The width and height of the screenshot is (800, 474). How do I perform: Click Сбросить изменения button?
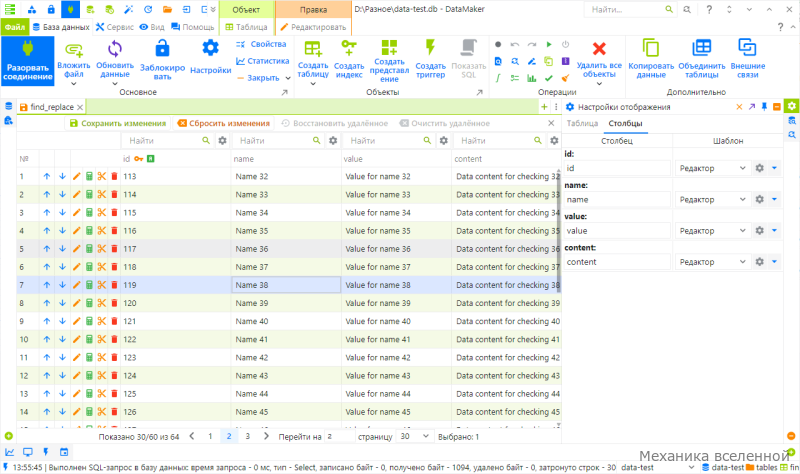click(x=223, y=123)
